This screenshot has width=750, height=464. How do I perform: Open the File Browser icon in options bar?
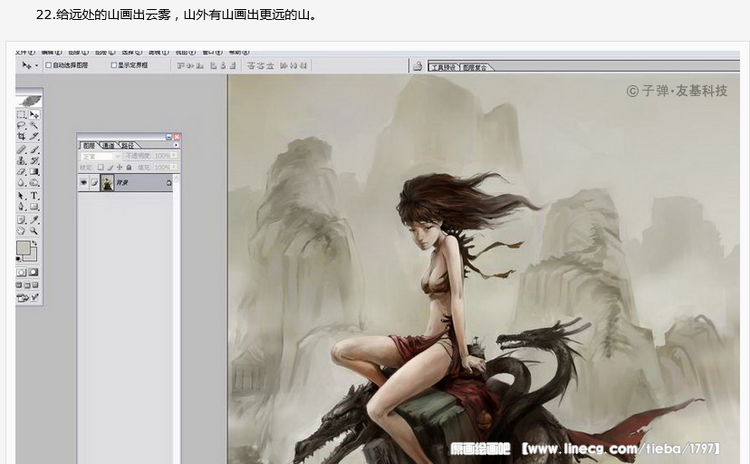(x=417, y=66)
